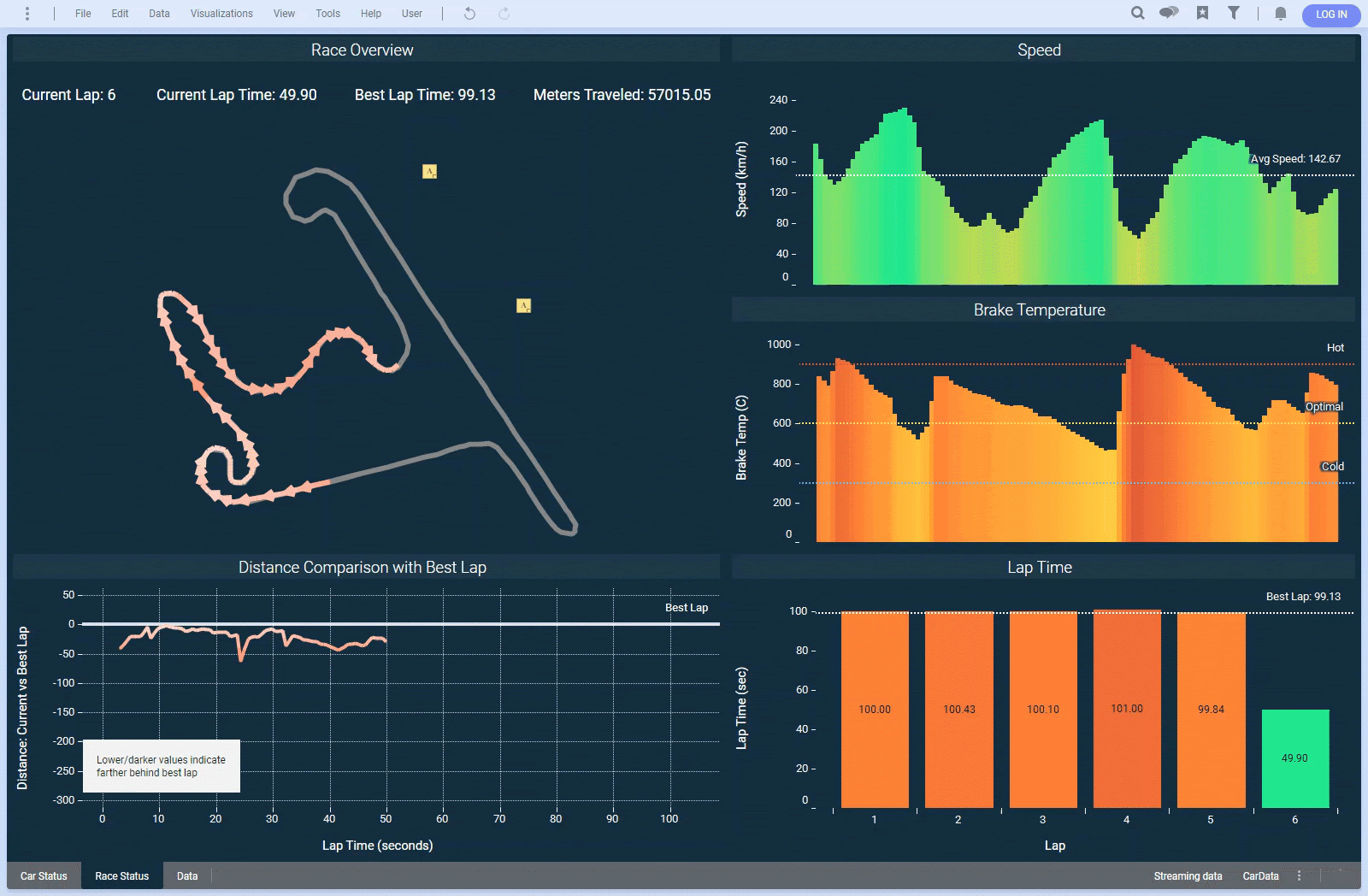Click the CarData status entry

(1260, 876)
